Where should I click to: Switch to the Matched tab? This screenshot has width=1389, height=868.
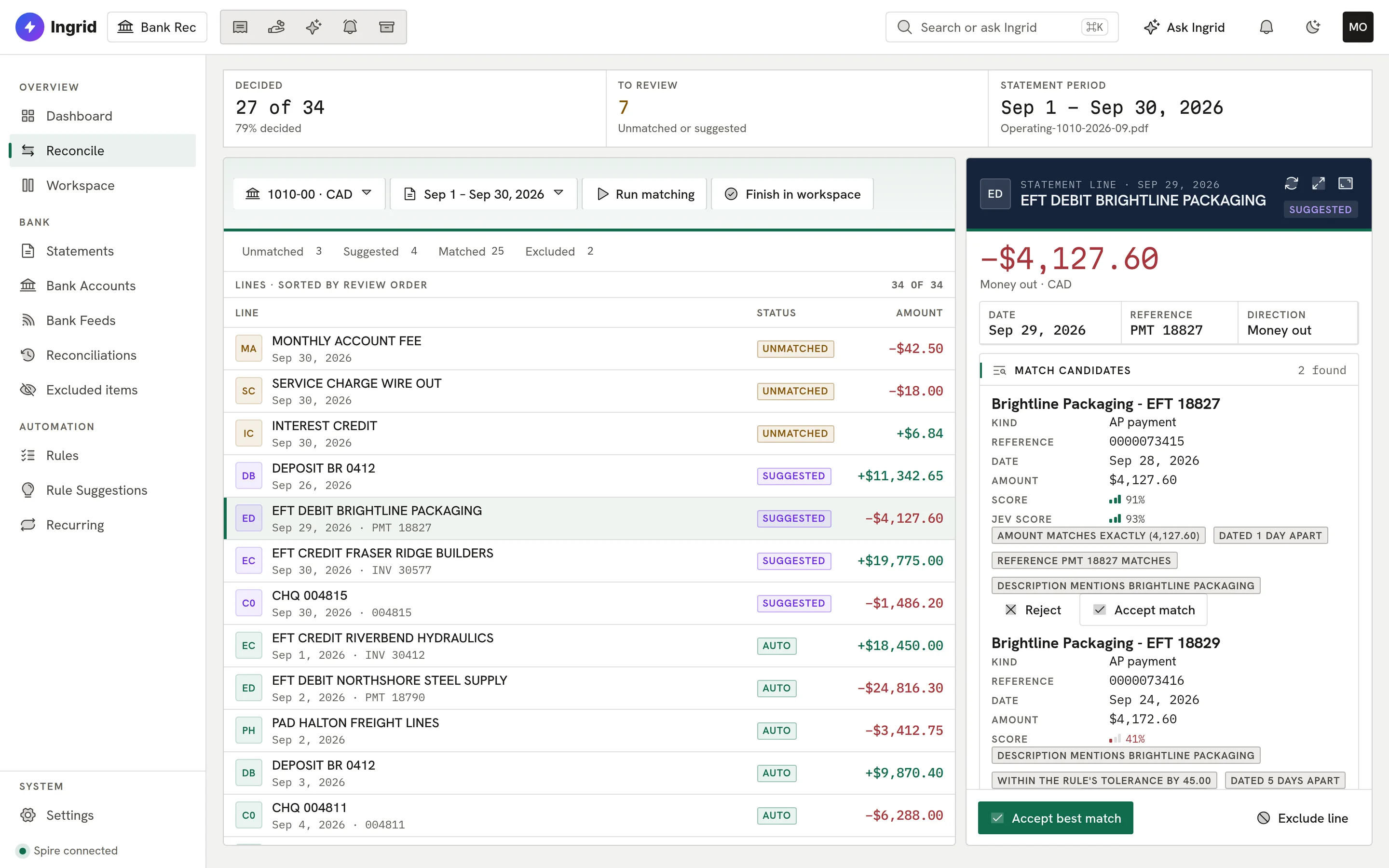(x=471, y=251)
